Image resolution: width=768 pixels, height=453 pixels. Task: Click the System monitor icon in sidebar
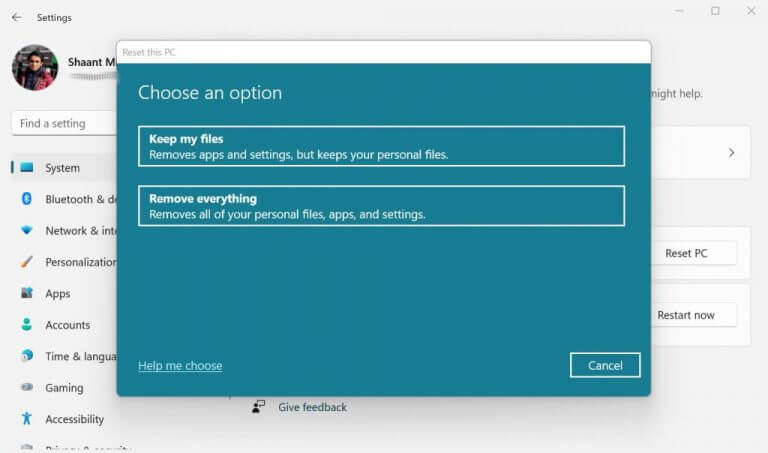pyautogui.click(x=26, y=168)
